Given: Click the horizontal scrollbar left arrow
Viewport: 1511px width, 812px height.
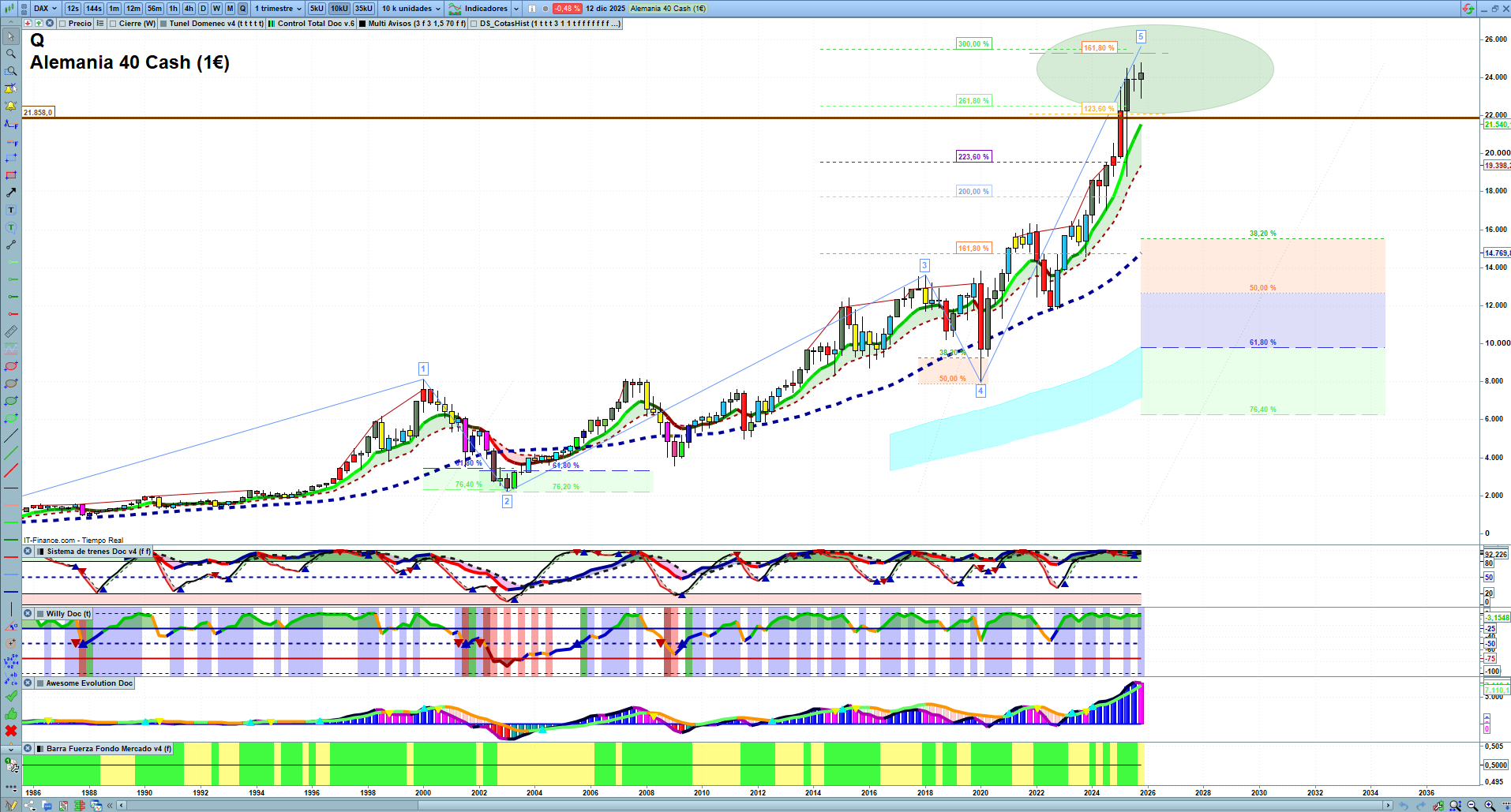Looking at the screenshot, I should 122,806.
